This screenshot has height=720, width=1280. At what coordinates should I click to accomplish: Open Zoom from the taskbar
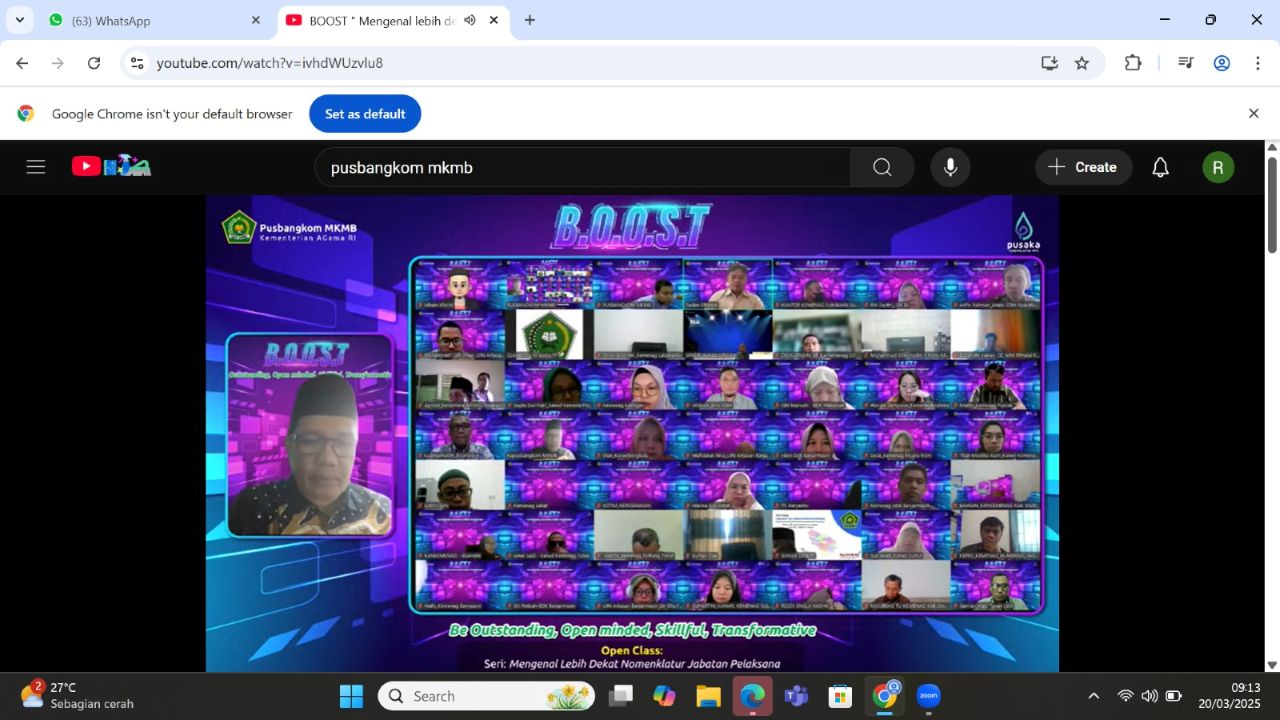pyautogui.click(x=928, y=696)
